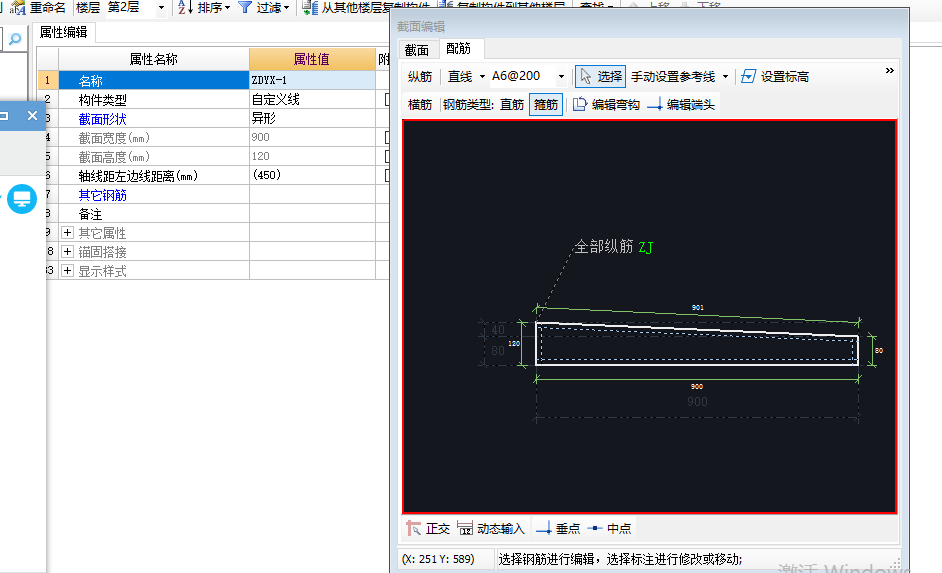The image size is (942, 573).
Task: Open the 过滤 filter dropdown arrow
Action: pyautogui.click(x=287, y=8)
